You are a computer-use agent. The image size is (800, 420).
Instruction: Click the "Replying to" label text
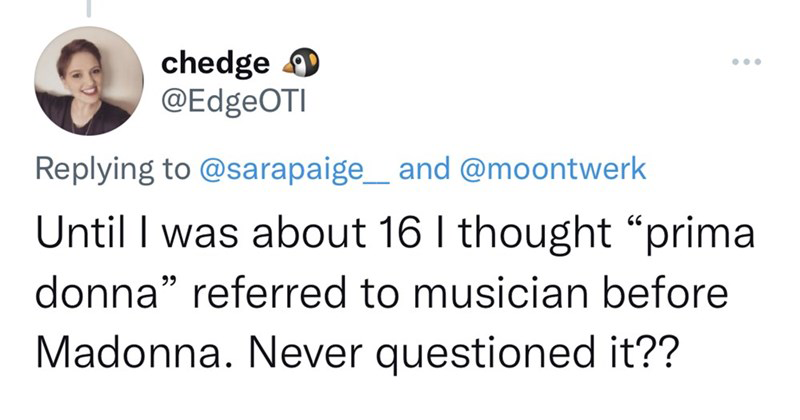coord(112,169)
